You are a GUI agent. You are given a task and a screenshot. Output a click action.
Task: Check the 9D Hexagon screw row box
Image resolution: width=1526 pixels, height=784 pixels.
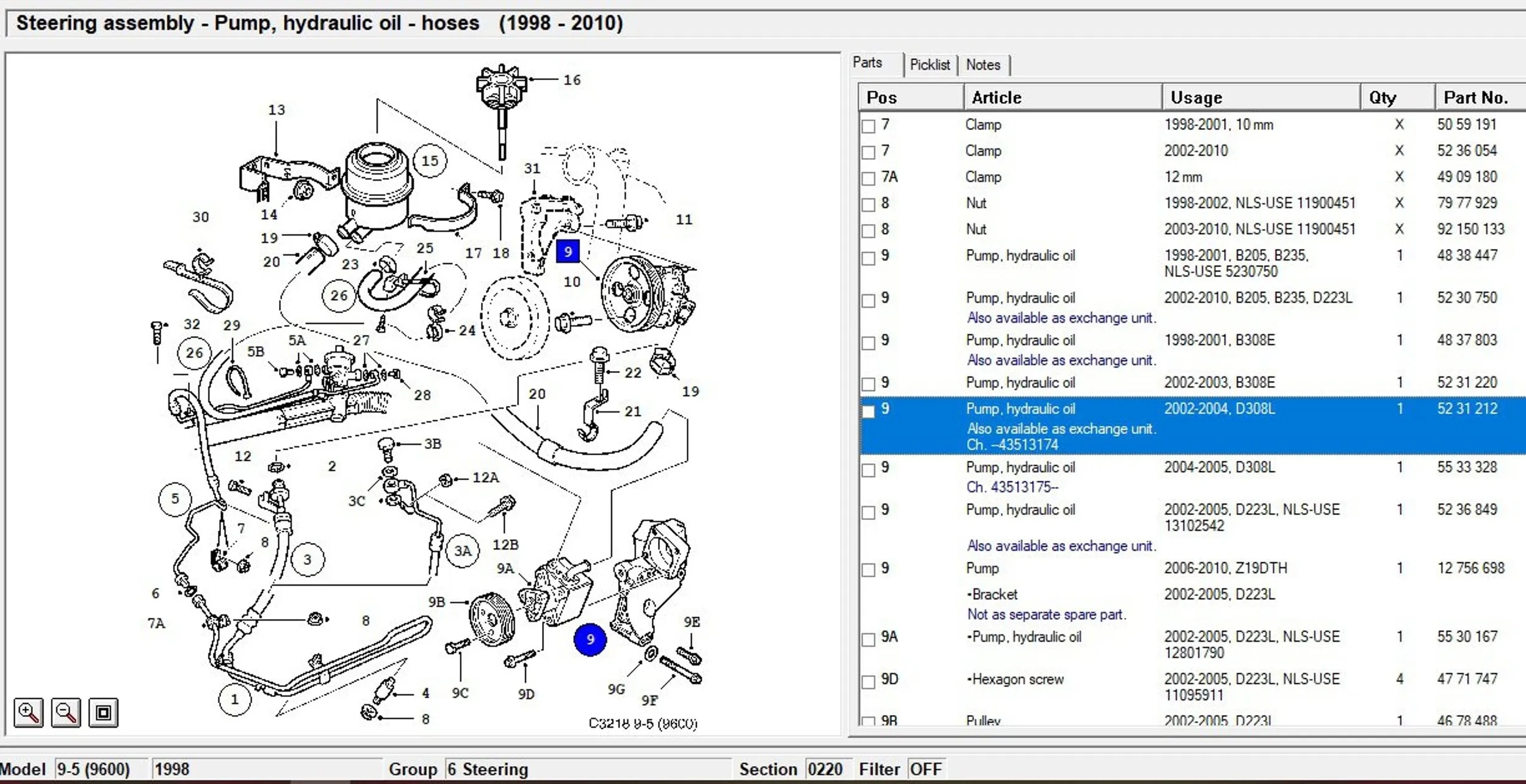[868, 682]
